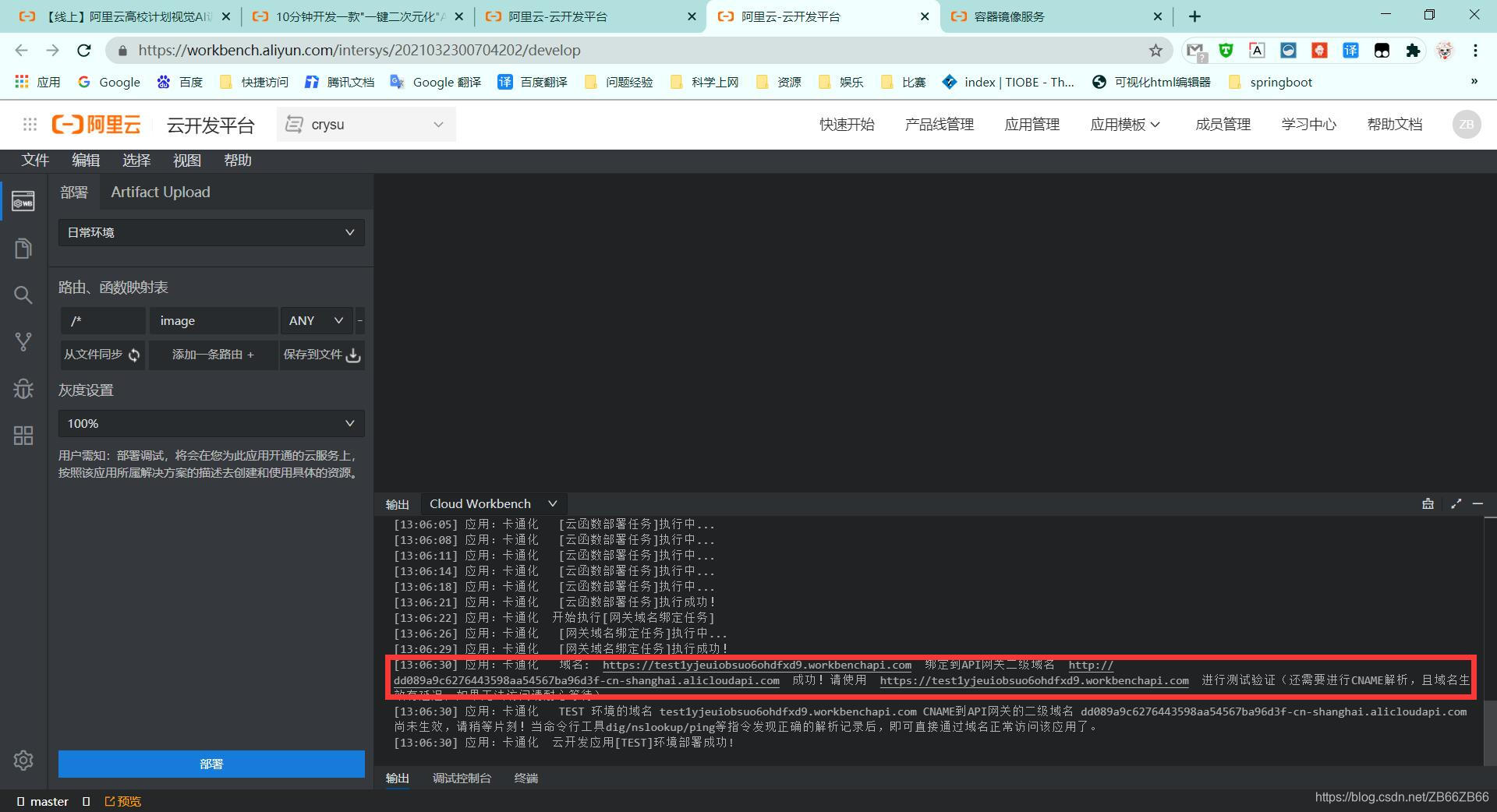Show more bookmarks with the chevron

1474,81
